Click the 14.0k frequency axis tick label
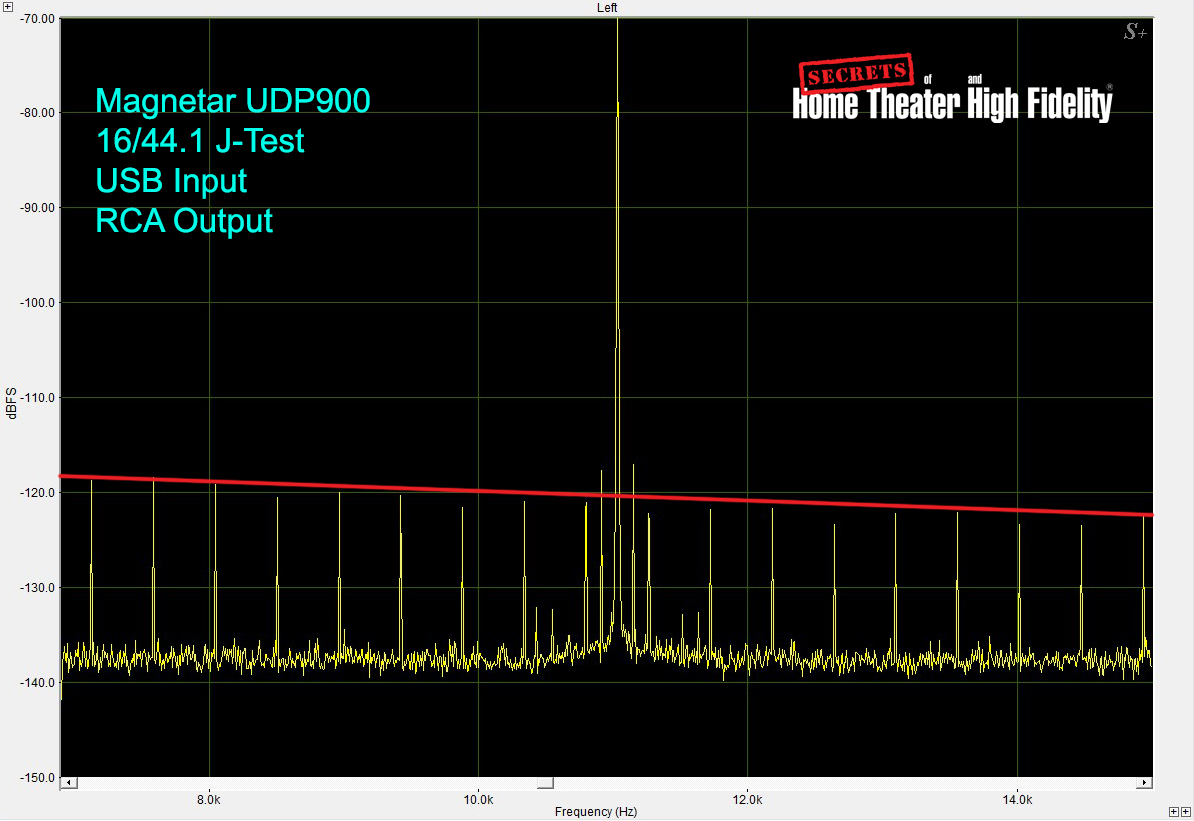Viewport: 1194px width, 821px height. (x=1017, y=800)
